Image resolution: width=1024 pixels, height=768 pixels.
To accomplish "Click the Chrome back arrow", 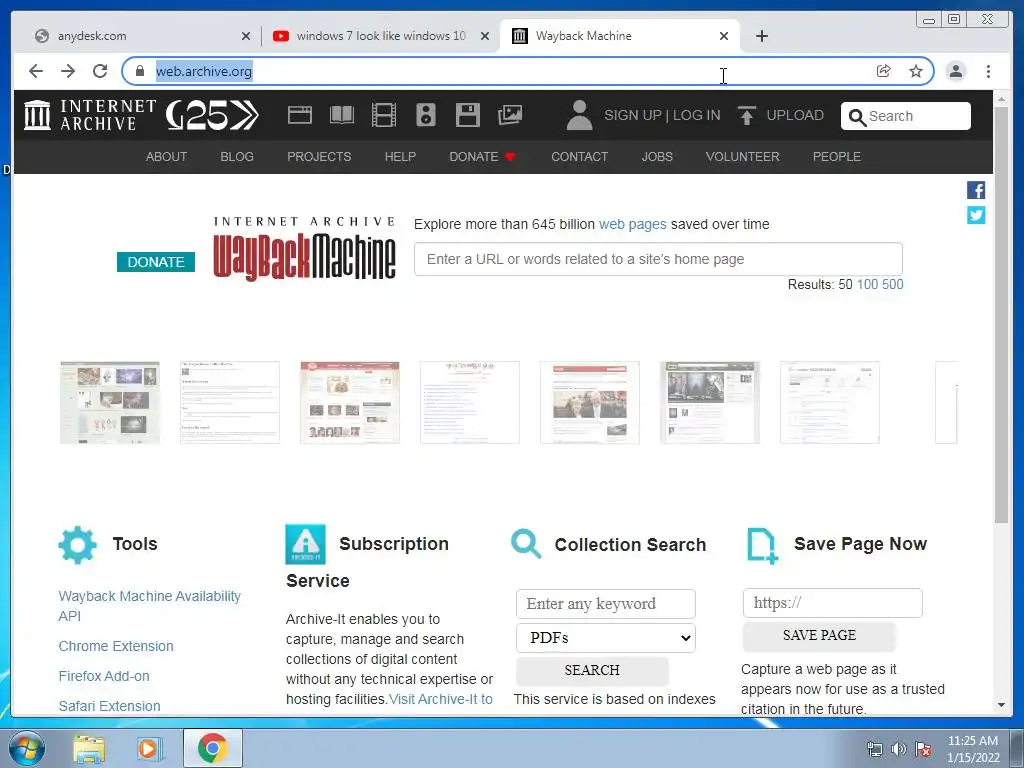I will 36,71.
